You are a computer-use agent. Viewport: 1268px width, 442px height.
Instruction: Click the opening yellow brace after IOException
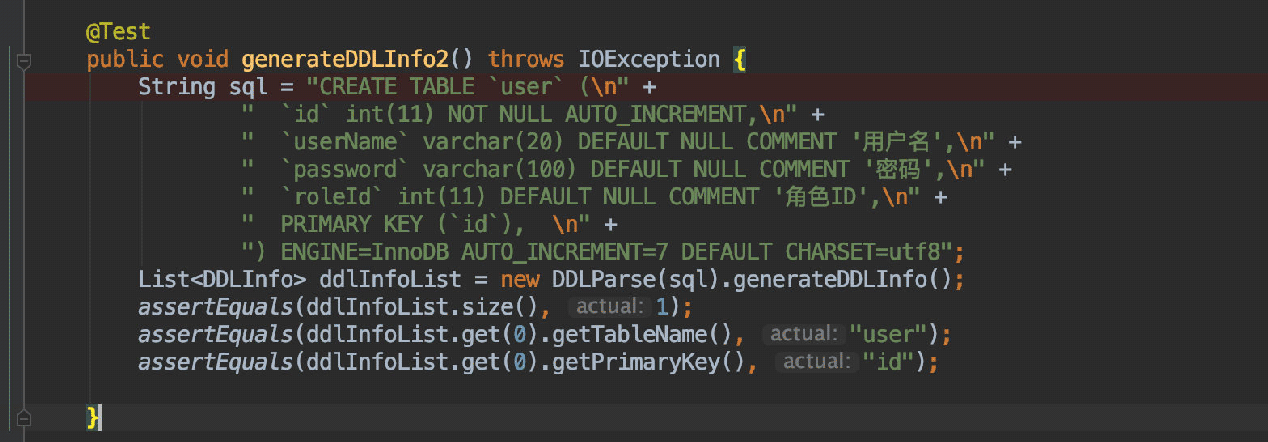pos(740,60)
